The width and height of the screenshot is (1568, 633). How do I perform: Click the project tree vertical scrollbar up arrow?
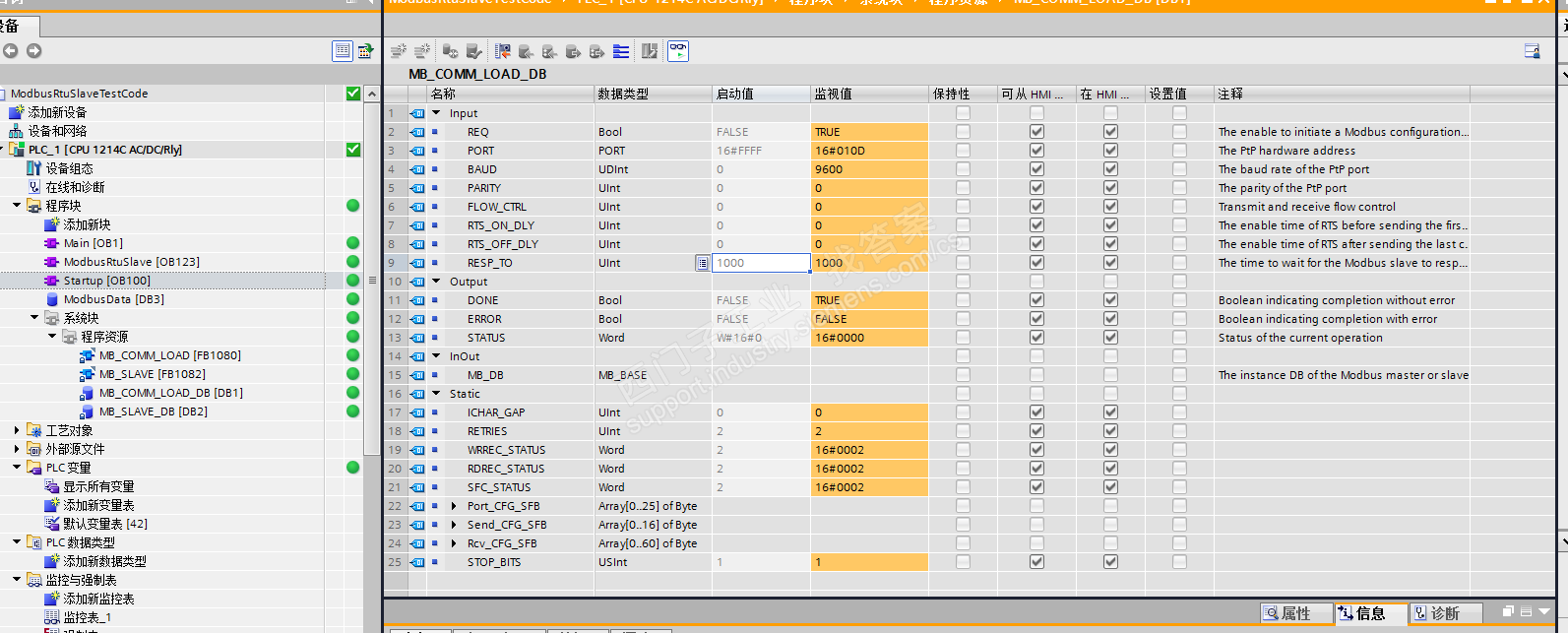point(371,95)
